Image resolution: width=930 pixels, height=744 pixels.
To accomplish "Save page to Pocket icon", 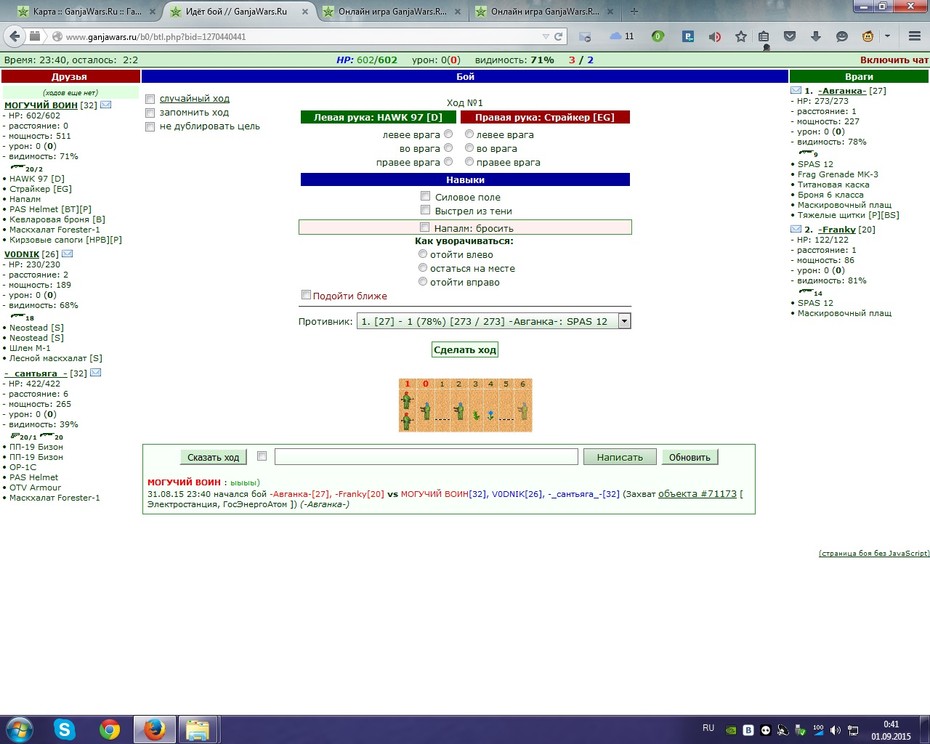I will (x=789, y=36).
